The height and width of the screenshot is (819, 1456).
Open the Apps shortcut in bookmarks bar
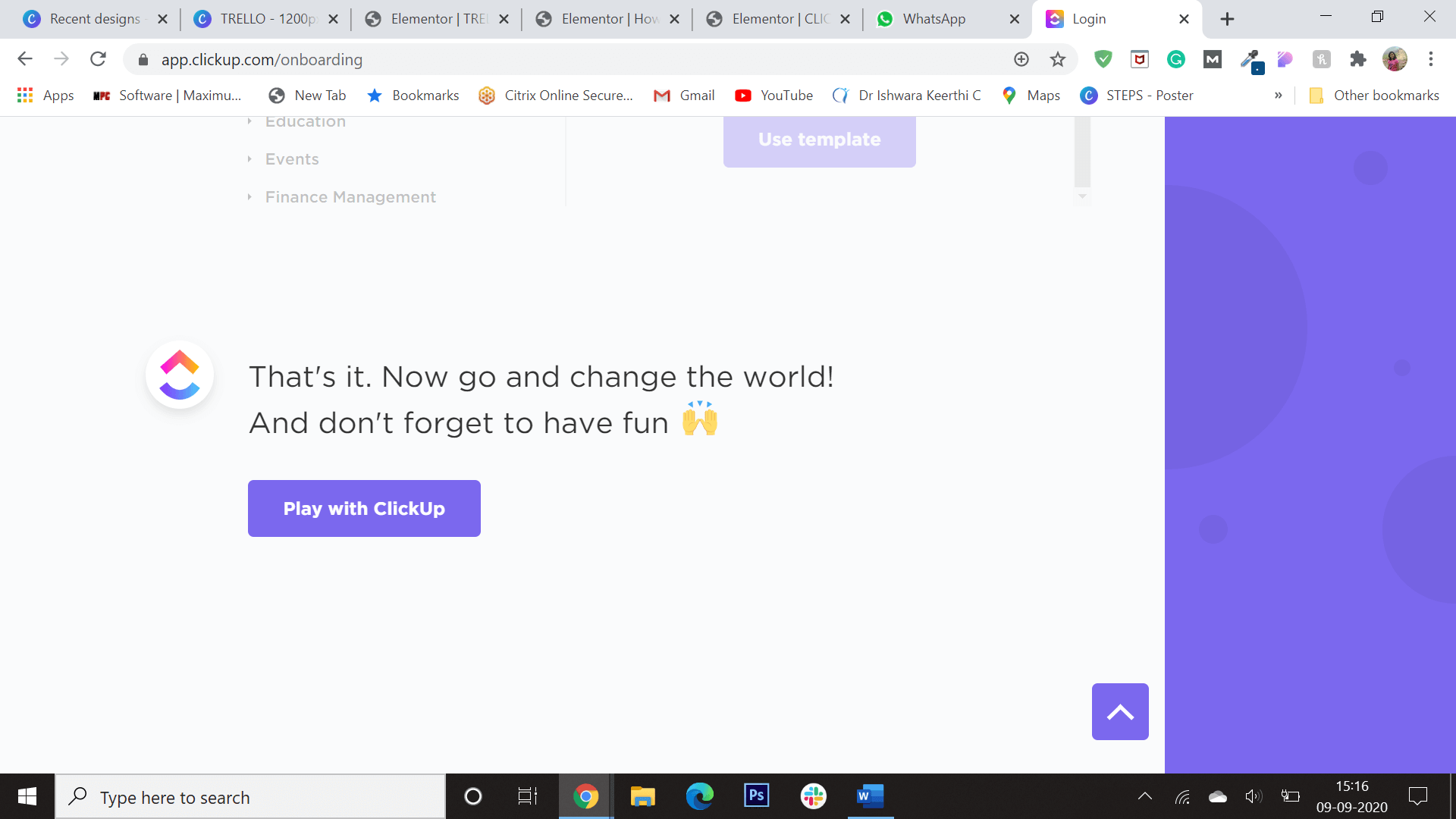point(45,96)
